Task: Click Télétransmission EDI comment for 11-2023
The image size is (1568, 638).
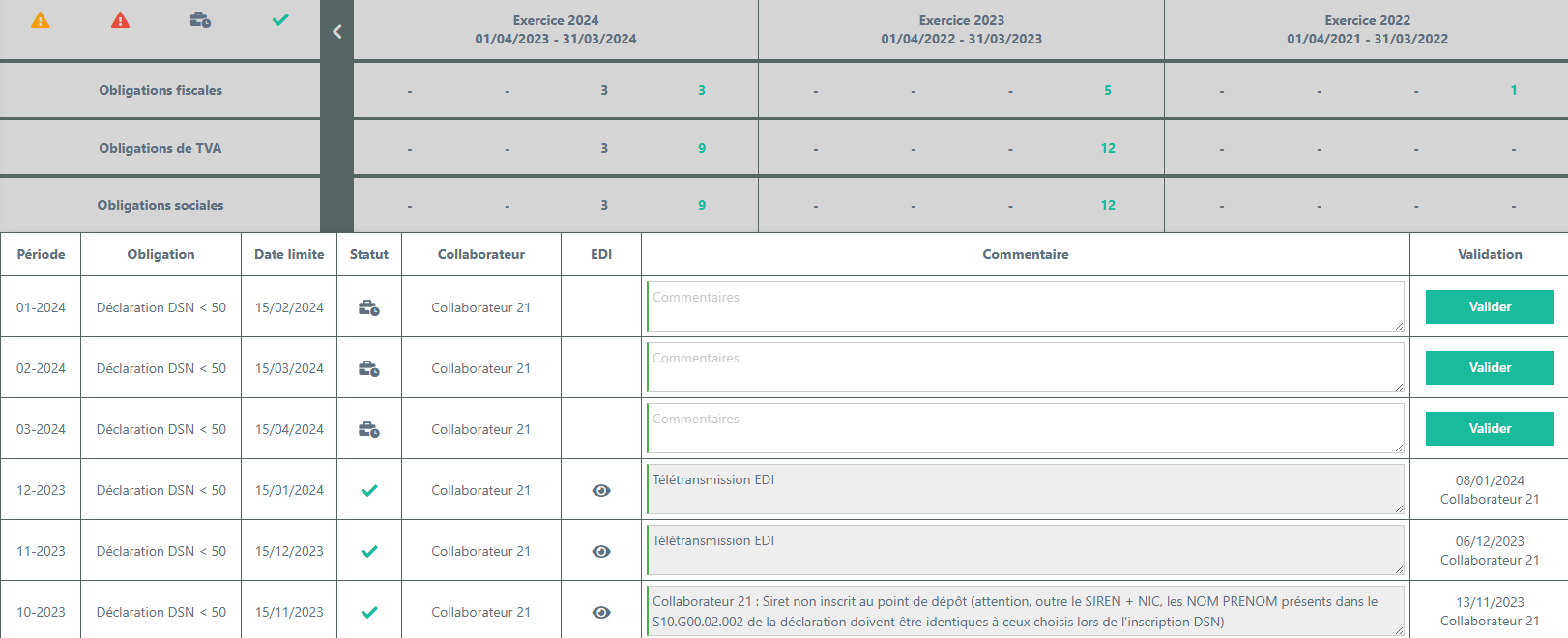Action: (x=1025, y=550)
